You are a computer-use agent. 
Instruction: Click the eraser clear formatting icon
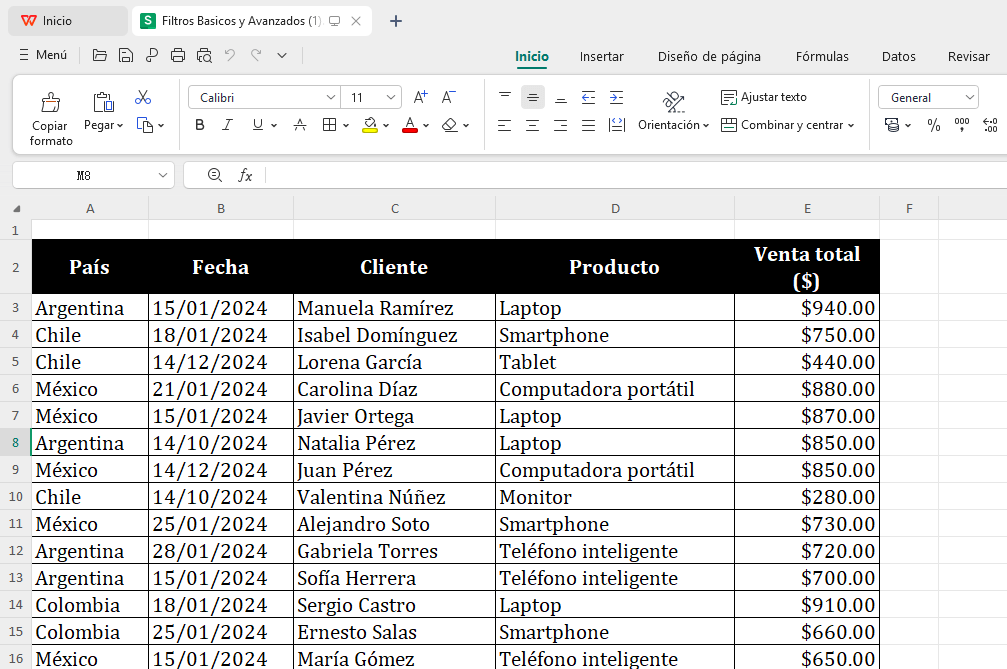450,125
